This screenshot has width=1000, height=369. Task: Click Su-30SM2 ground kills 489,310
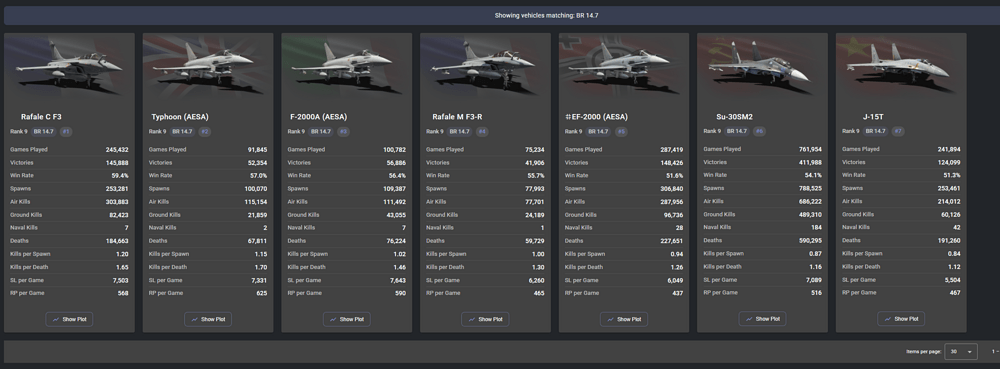click(x=810, y=215)
